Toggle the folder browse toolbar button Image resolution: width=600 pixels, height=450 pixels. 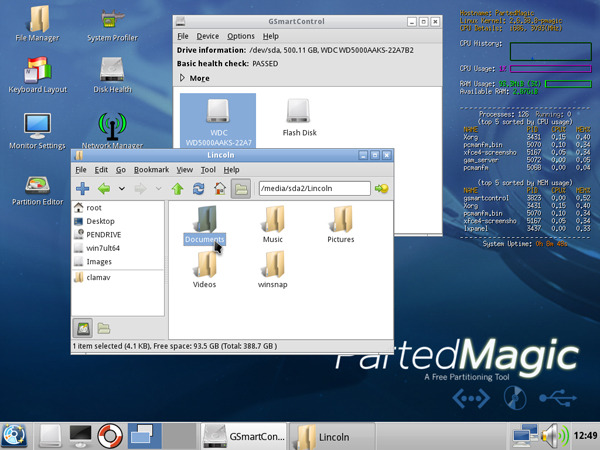(x=240, y=188)
